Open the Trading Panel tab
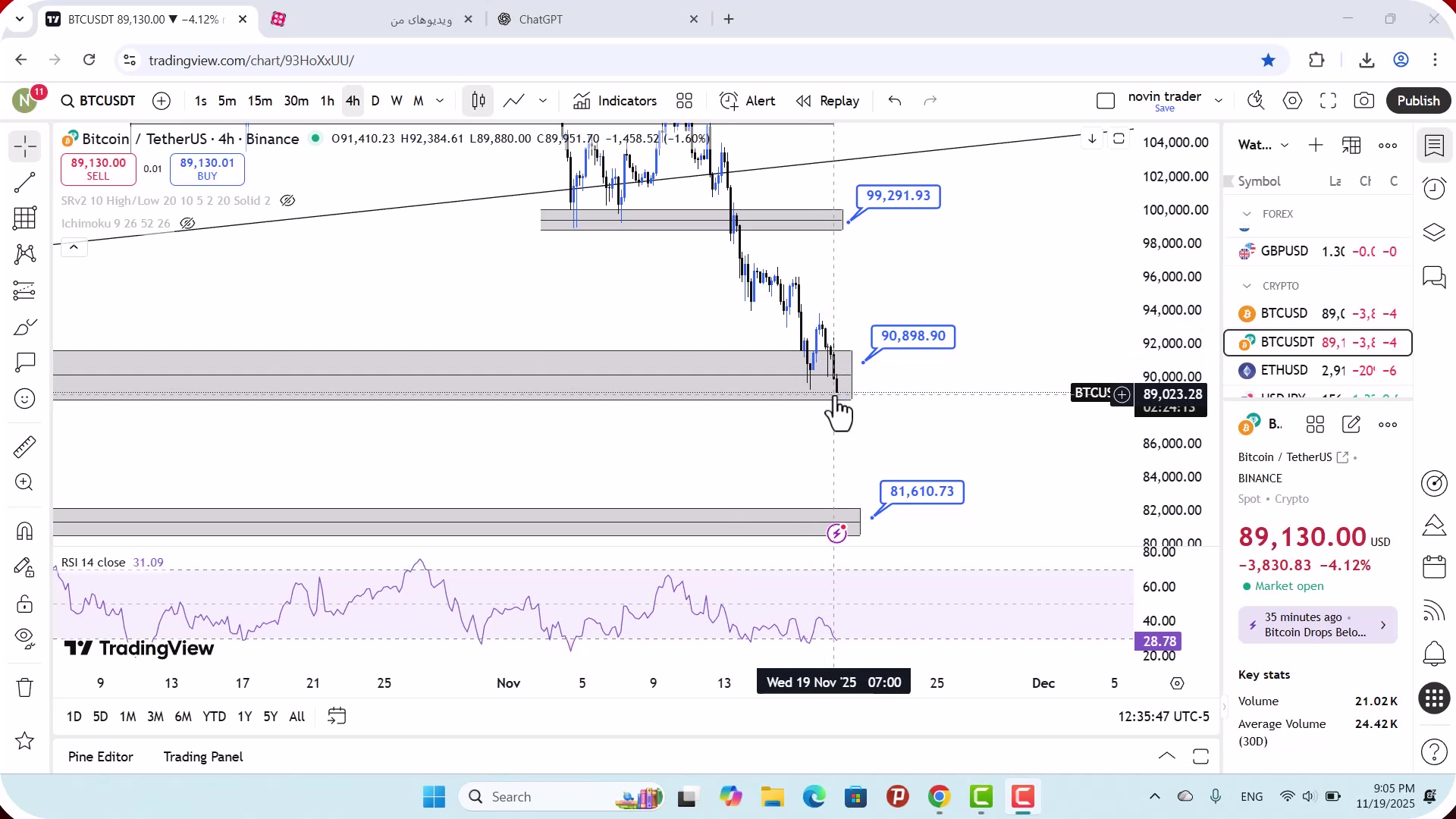 click(x=203, y=757)
